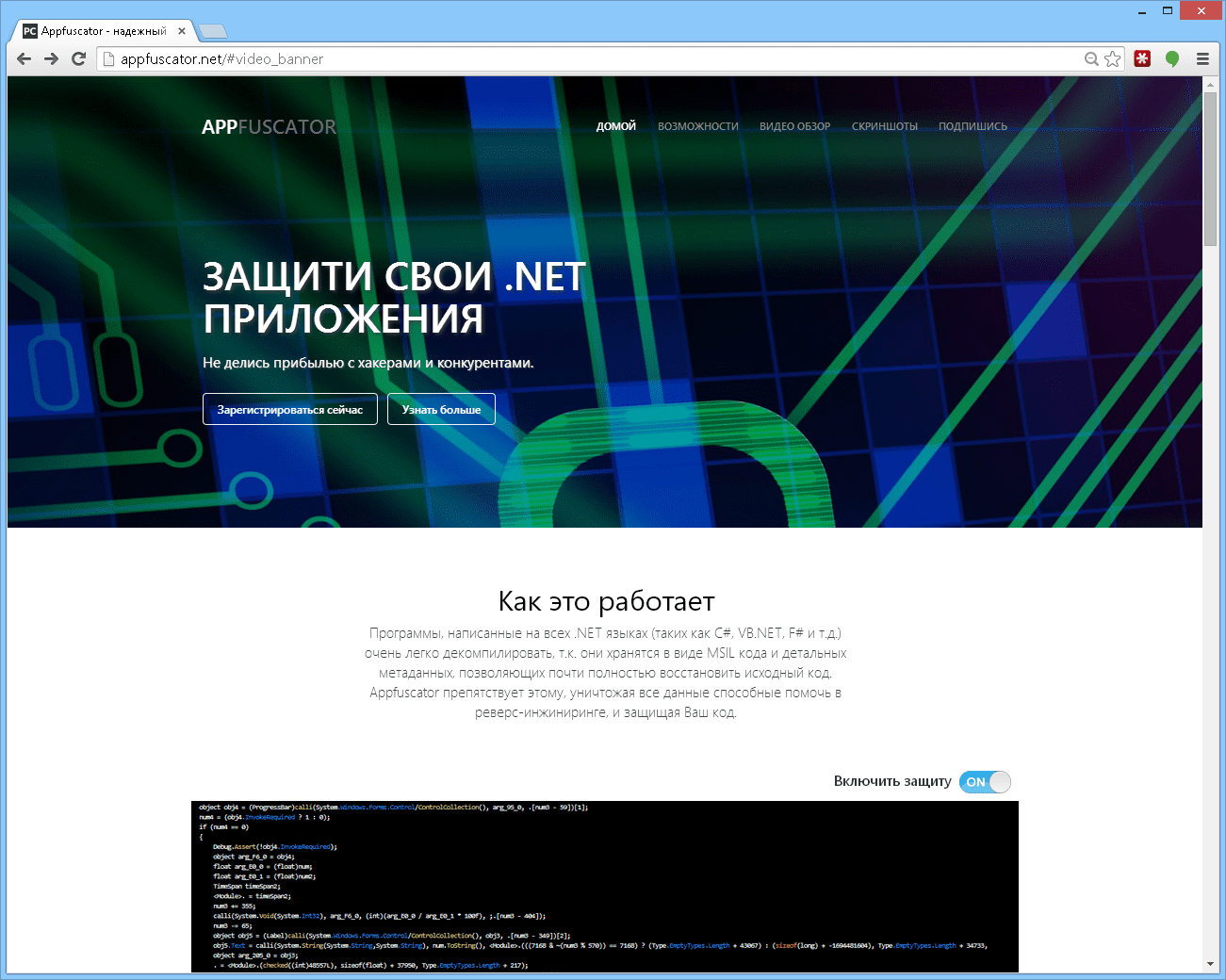
Task: Reload the page with the refresh icon
Action: click(79, 58)
